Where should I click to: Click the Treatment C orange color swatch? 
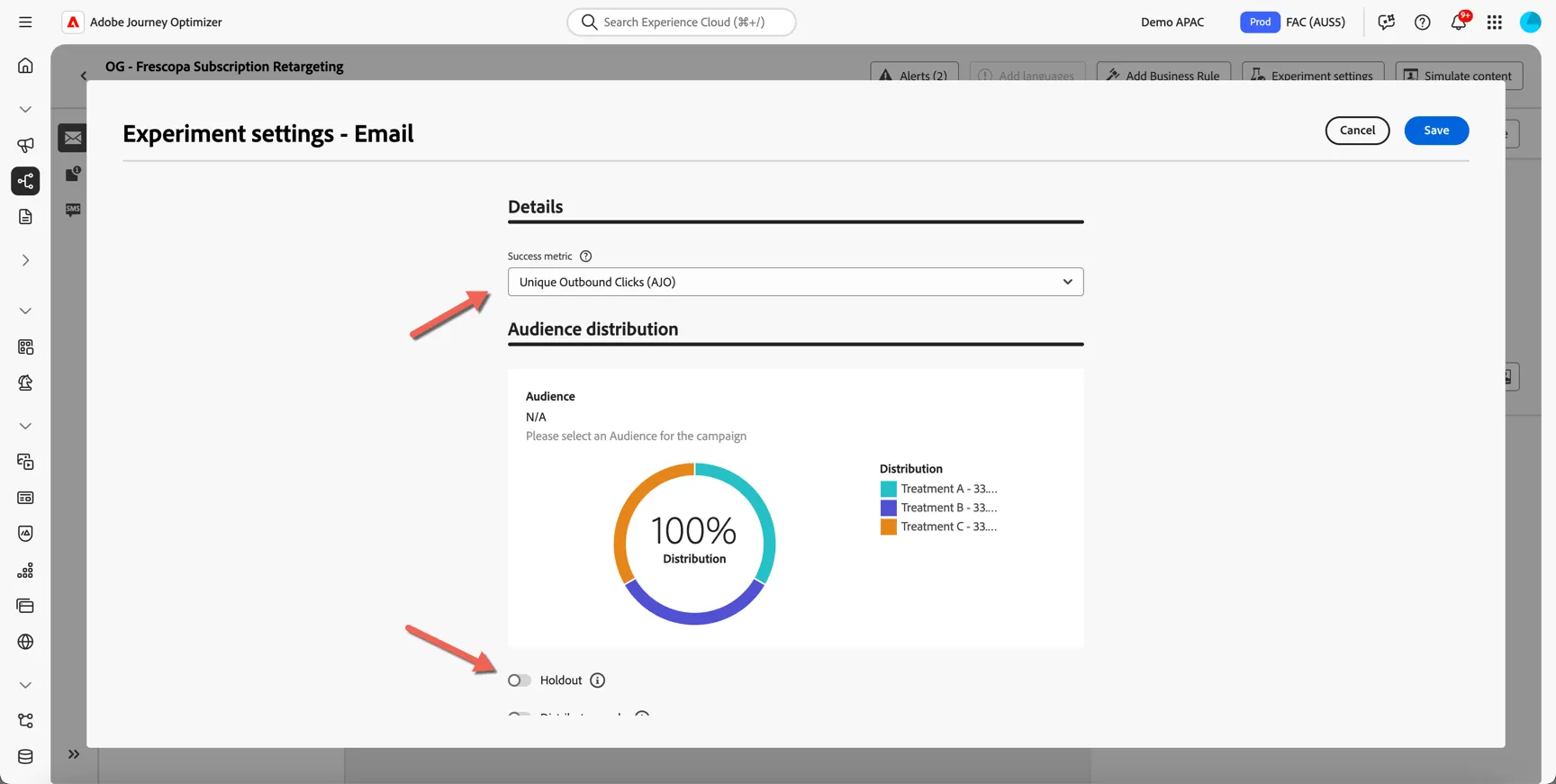pyautogui.click(x=888, y=527)
